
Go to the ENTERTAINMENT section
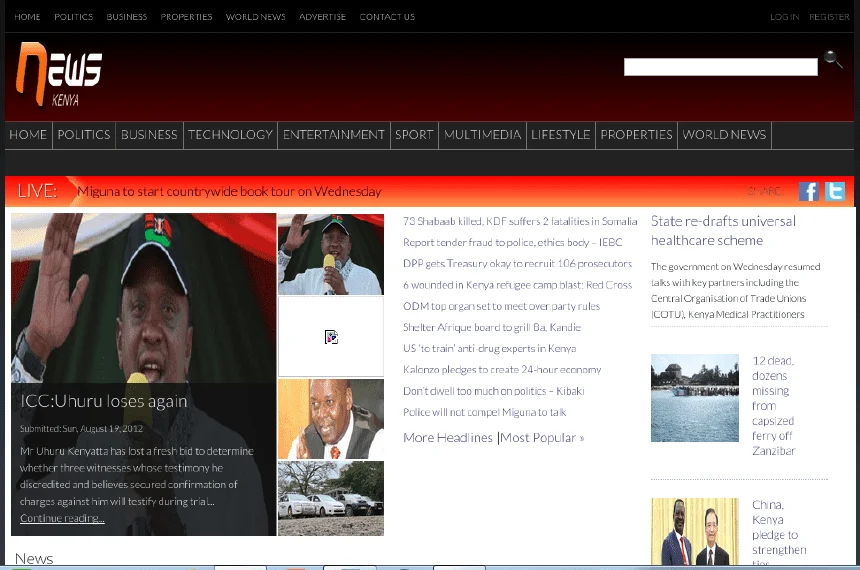click(333, 135)
